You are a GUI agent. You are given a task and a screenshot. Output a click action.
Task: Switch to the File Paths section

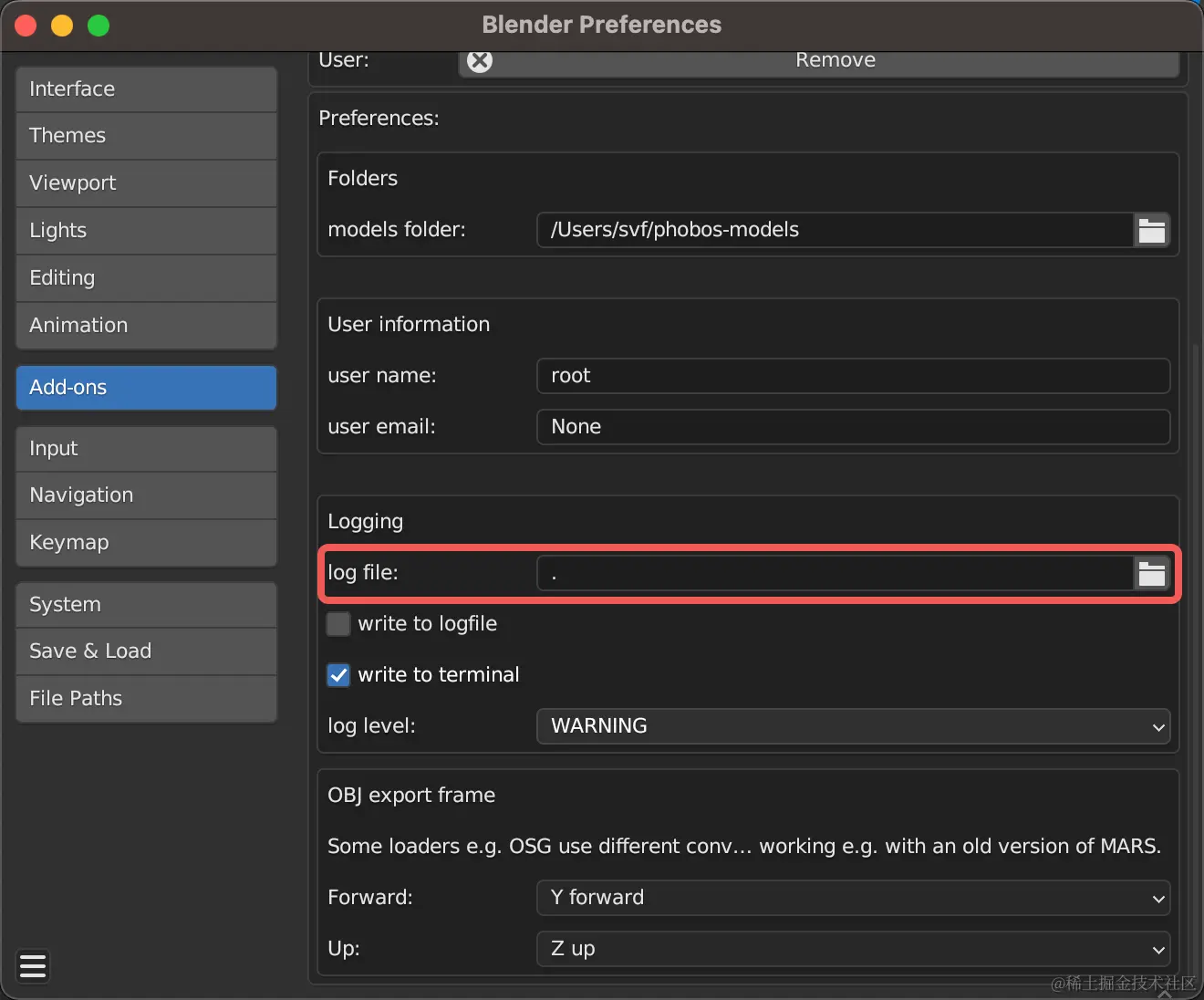point(145,698)
